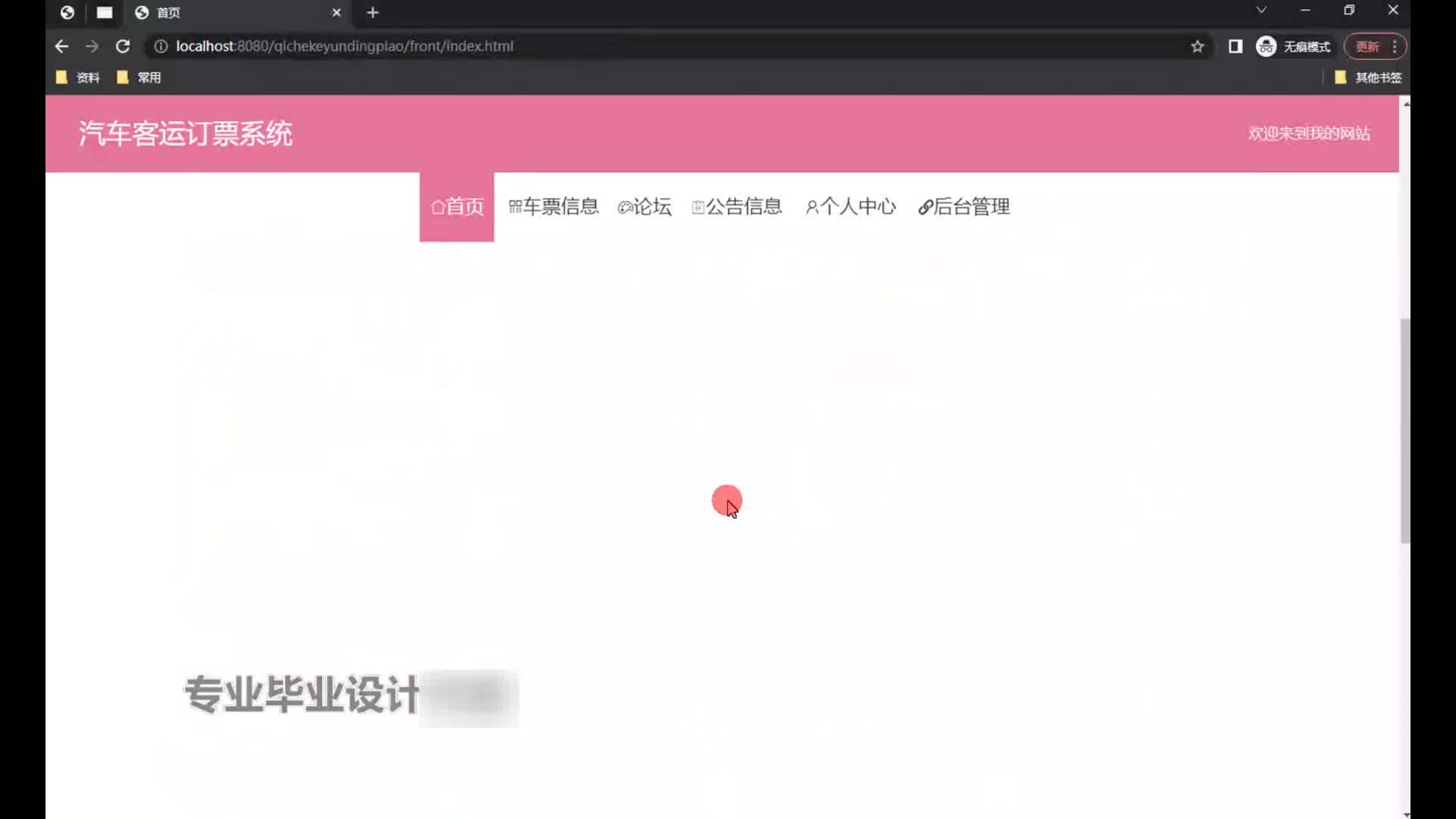Reload the current page
This screenshot has height=819, width=1456.
coord(123,46)
